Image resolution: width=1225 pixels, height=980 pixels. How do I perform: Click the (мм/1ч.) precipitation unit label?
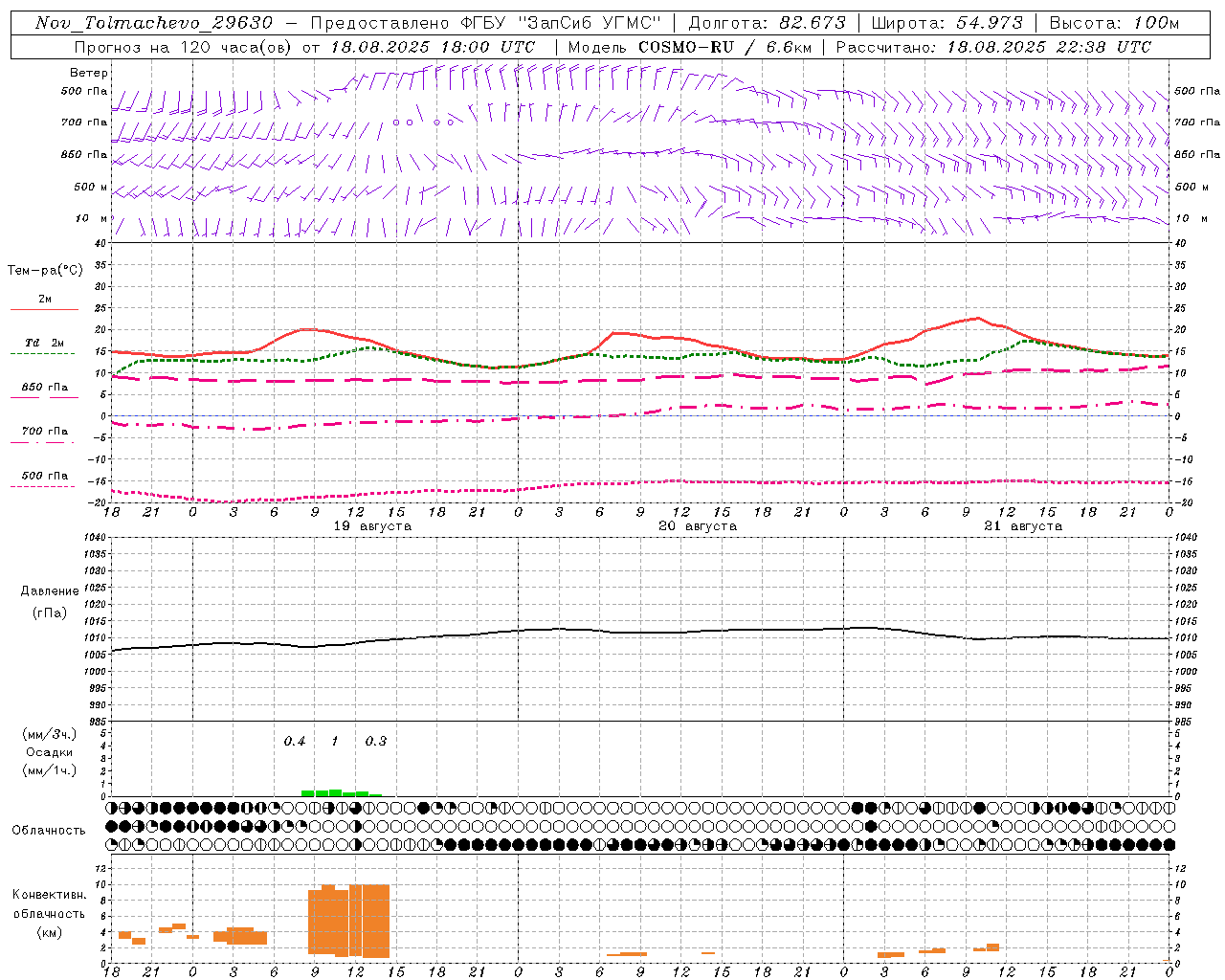(x=50, y=770)
